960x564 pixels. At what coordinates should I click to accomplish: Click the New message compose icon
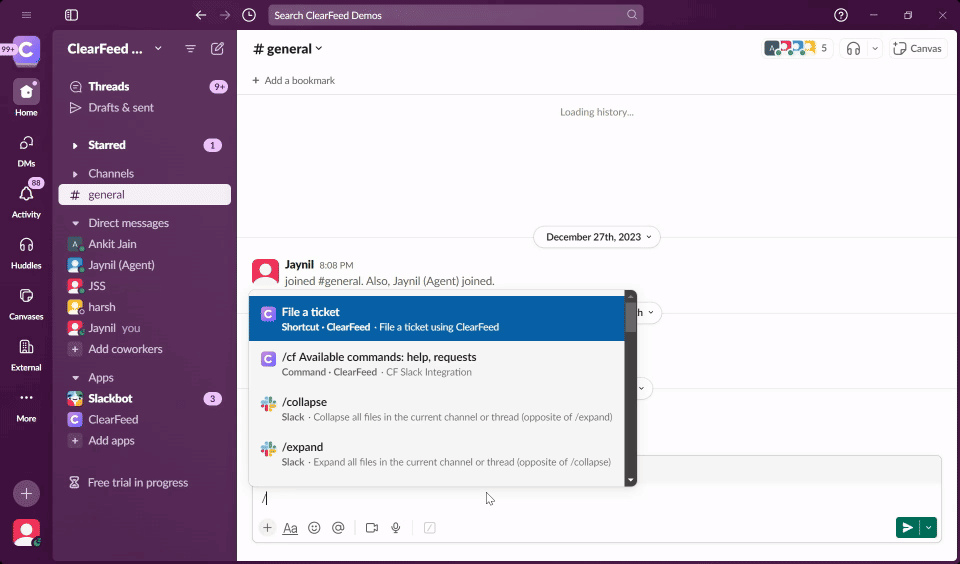click(x=217, y=49)
